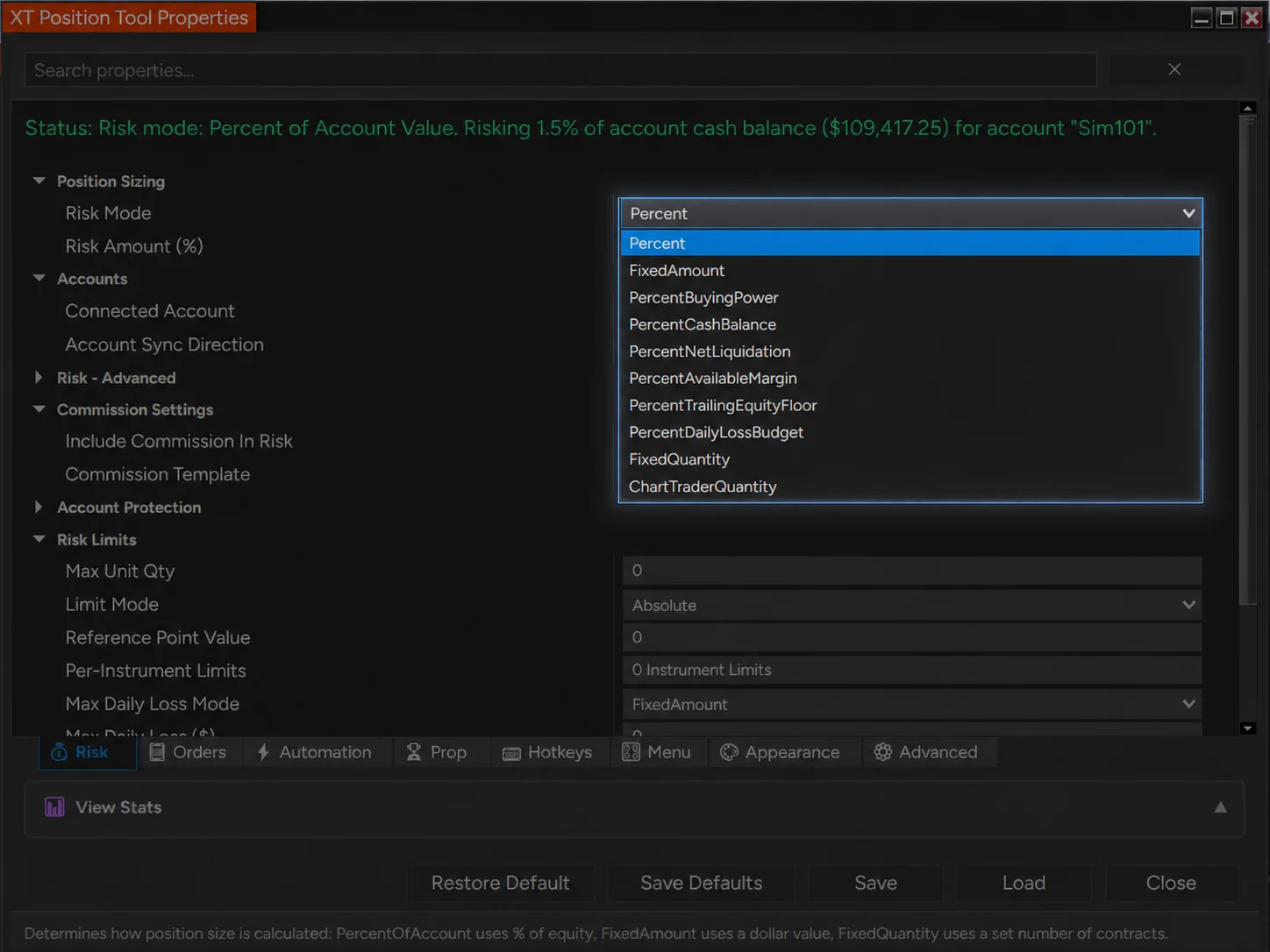Select PercentTrailingEquityFloor option
The image size is (1270, 952).
tap(910, 405)
